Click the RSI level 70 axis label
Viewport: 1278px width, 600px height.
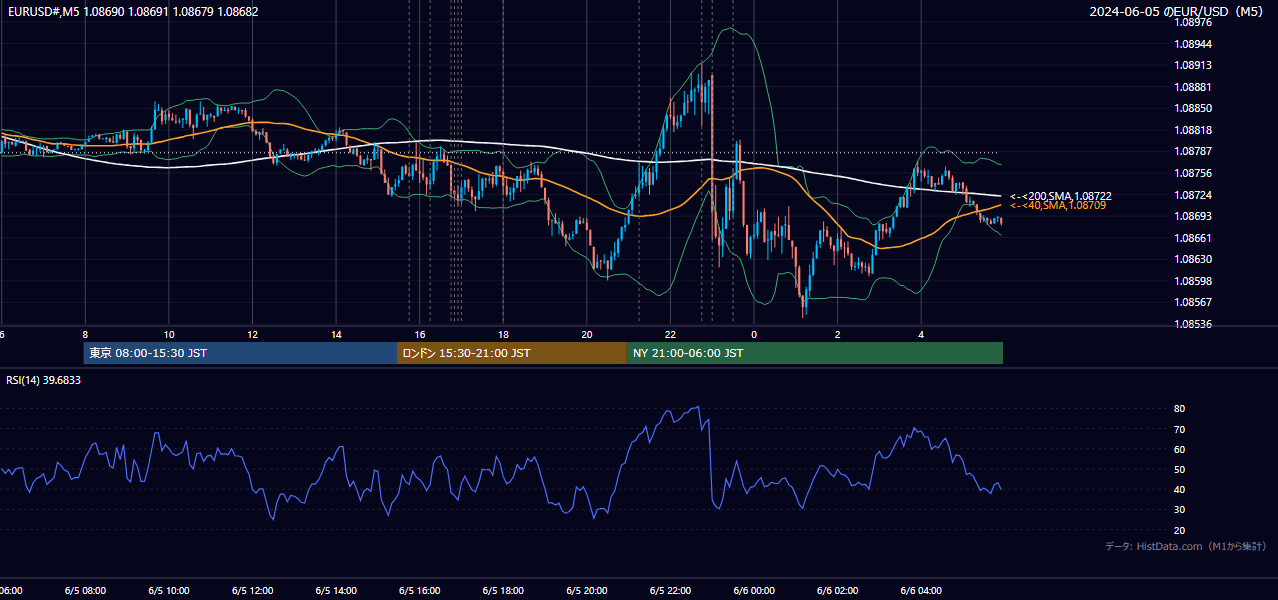[x=1179, y=429]
